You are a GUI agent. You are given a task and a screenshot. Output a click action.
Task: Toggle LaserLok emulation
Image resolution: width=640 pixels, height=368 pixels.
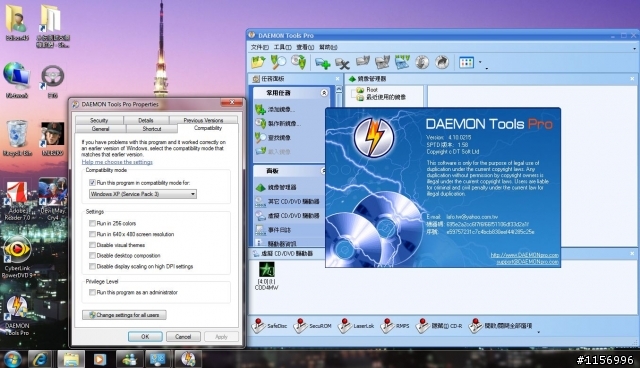click(x=356, y=326)
